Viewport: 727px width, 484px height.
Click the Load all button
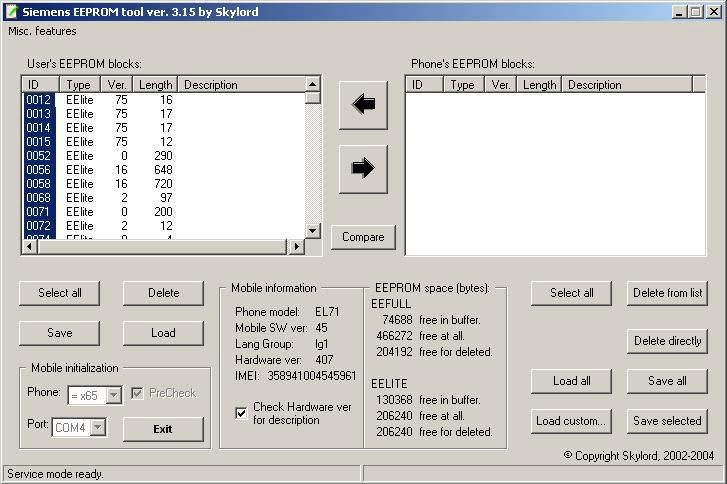571,381
